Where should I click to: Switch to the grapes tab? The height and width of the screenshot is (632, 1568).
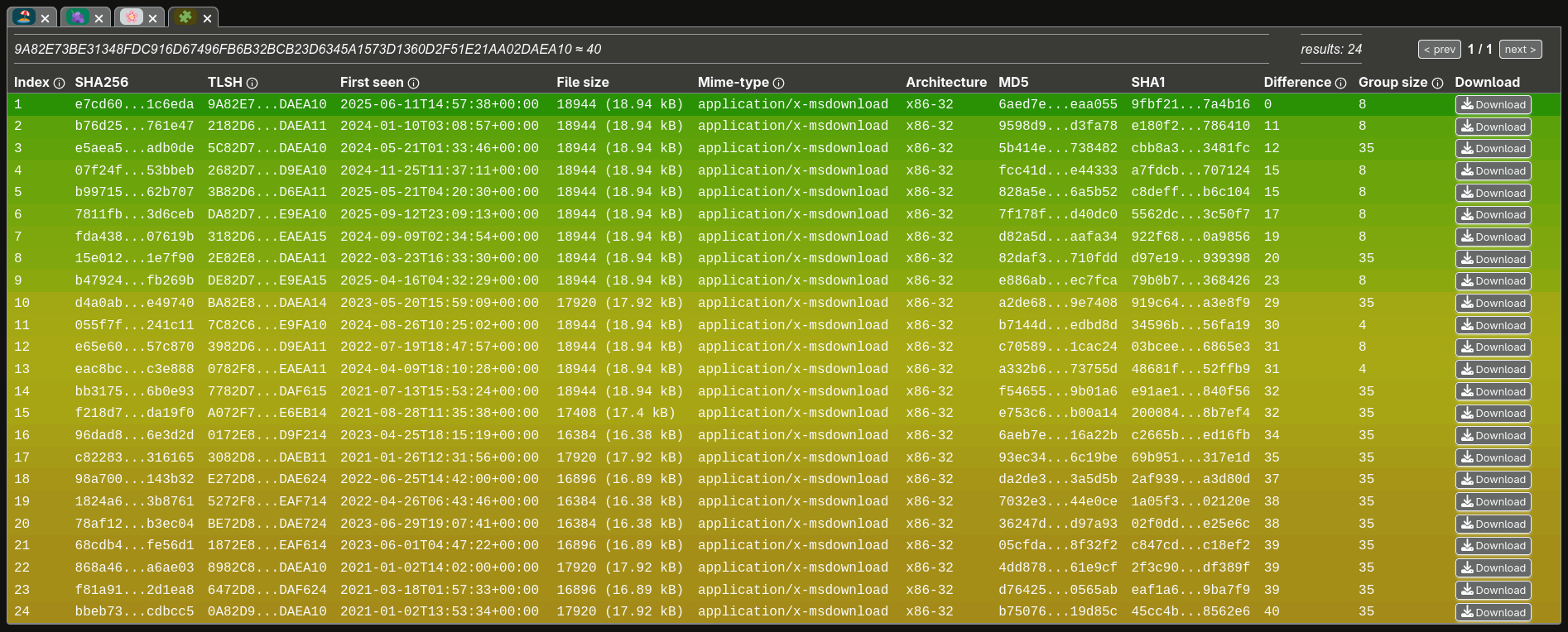(78, 17)
